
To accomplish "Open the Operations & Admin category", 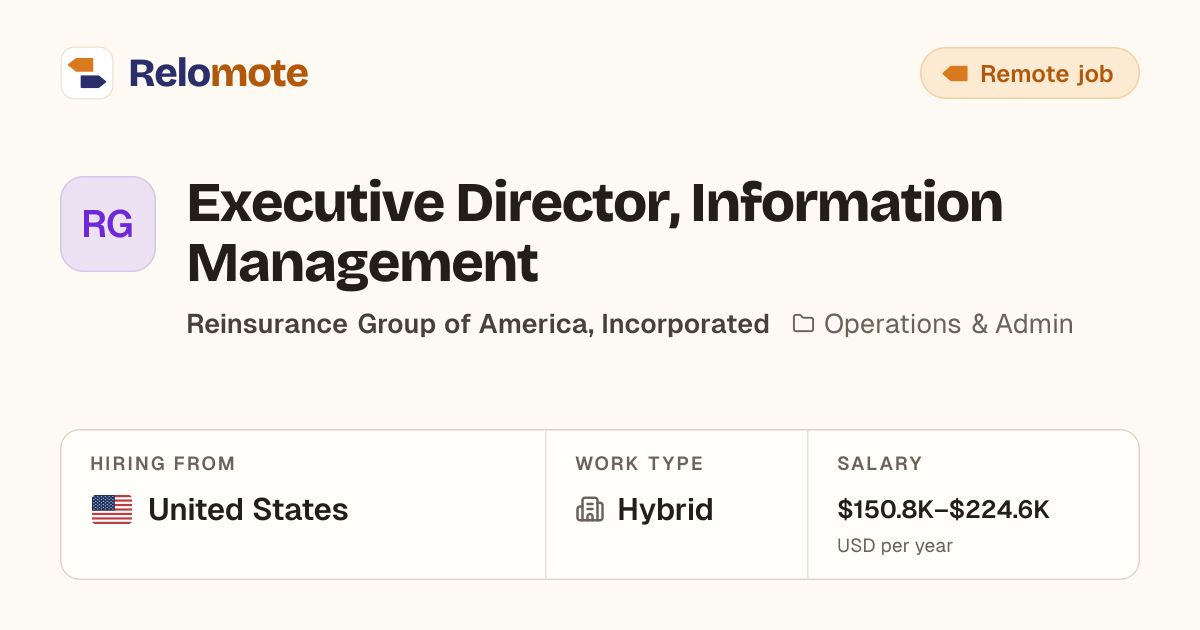I will (x=948, y=324).
